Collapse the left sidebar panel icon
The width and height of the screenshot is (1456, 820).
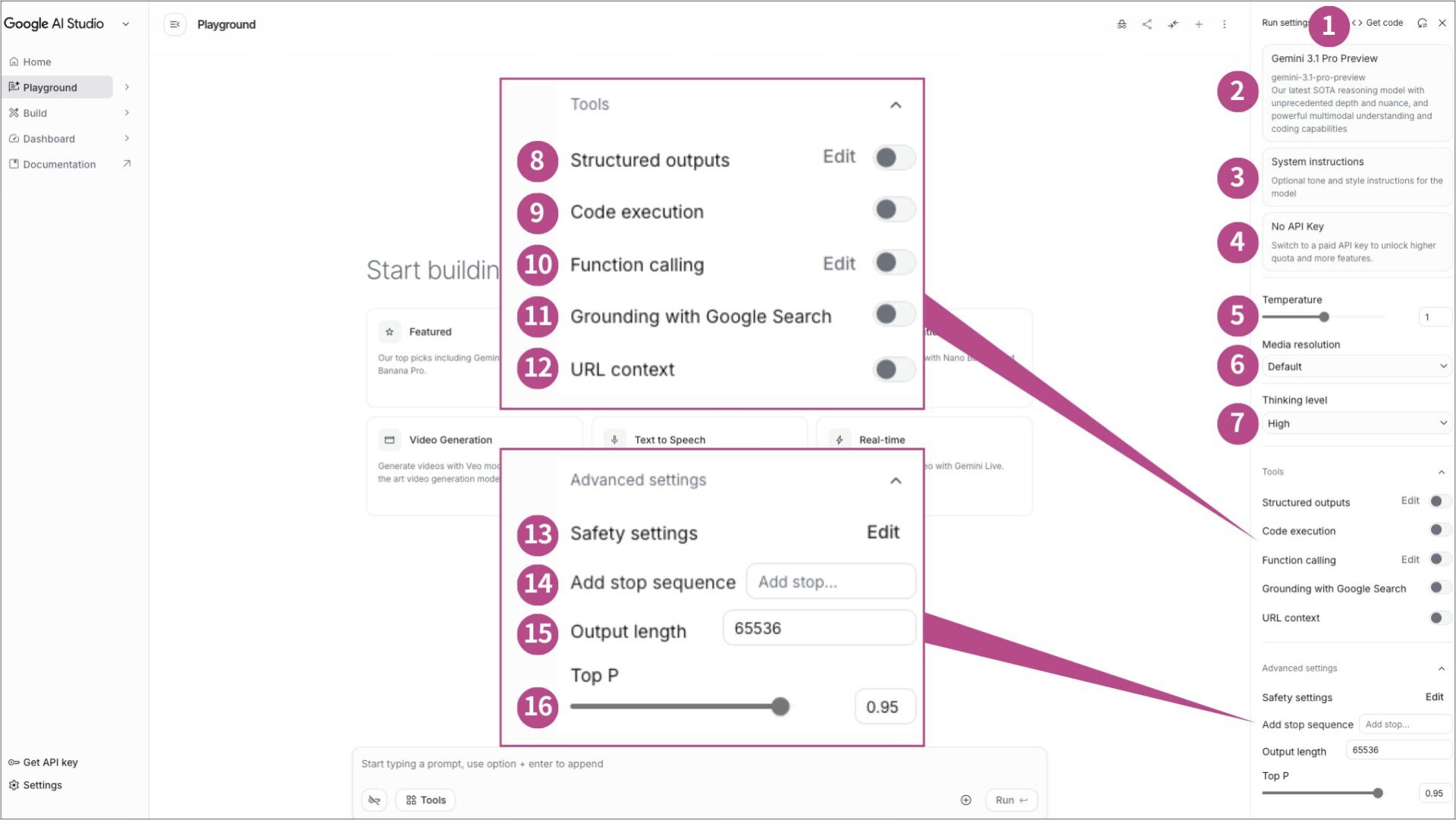[174, 24]
